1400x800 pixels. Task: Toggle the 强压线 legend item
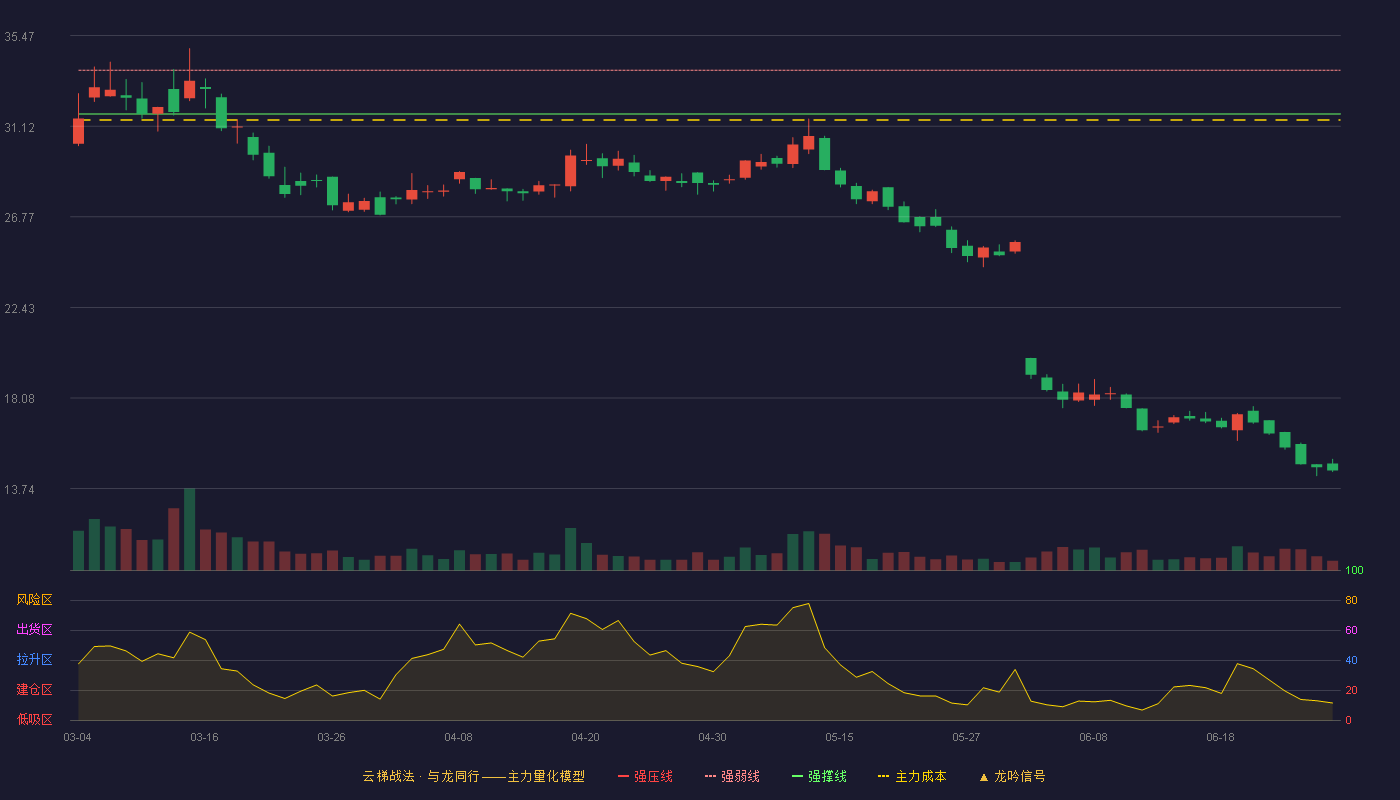click(645, 776)
